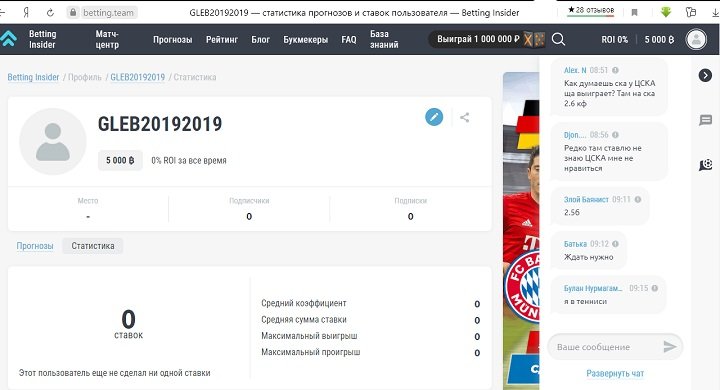Open the chat messages sidebar icon

click(x=705, y=120)
